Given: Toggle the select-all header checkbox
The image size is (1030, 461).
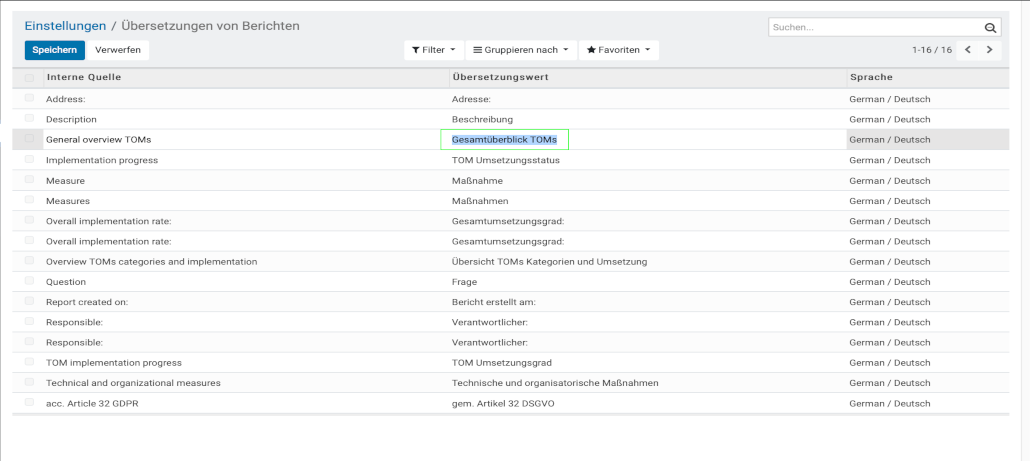Looking at the screenshot, I should click(x=29, y=77).
